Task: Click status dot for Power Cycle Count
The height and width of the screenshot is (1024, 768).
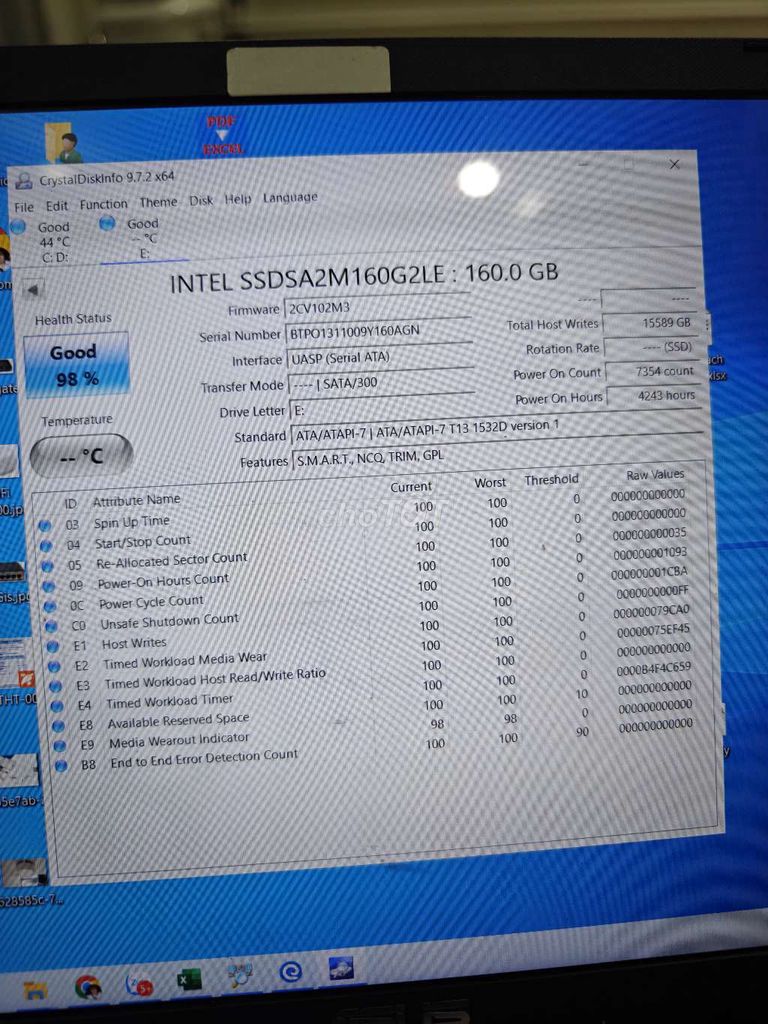Action: click(50, 606)
